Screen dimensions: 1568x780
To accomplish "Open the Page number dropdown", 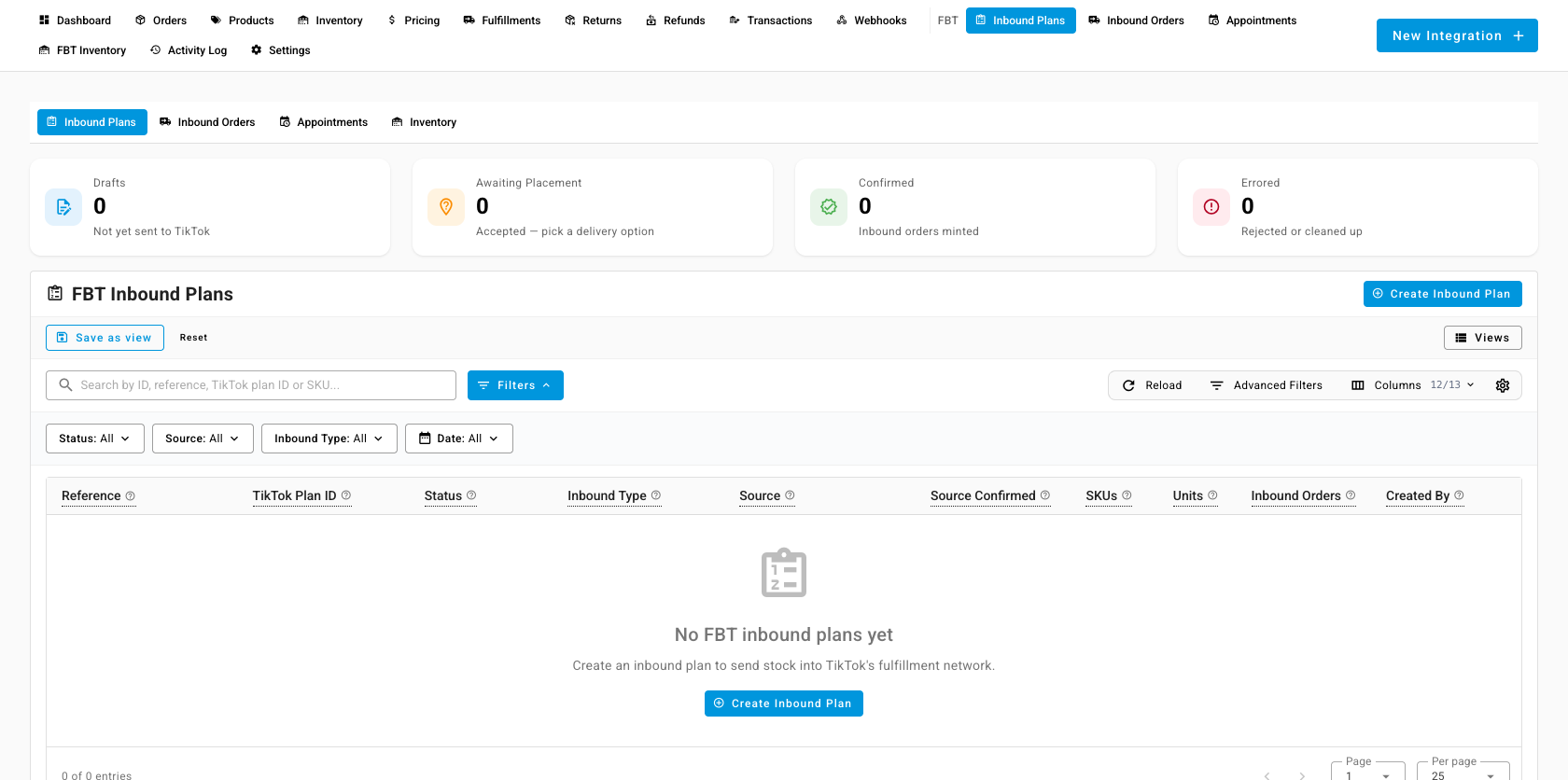I will coord(1368,774).
